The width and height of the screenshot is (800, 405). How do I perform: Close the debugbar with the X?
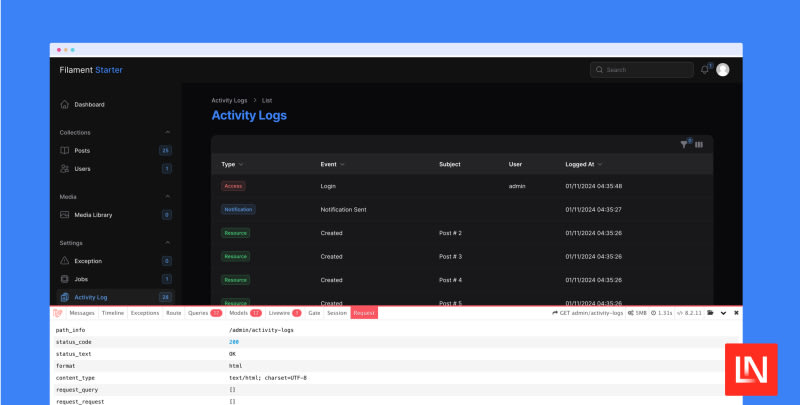[x=736, y=313]
